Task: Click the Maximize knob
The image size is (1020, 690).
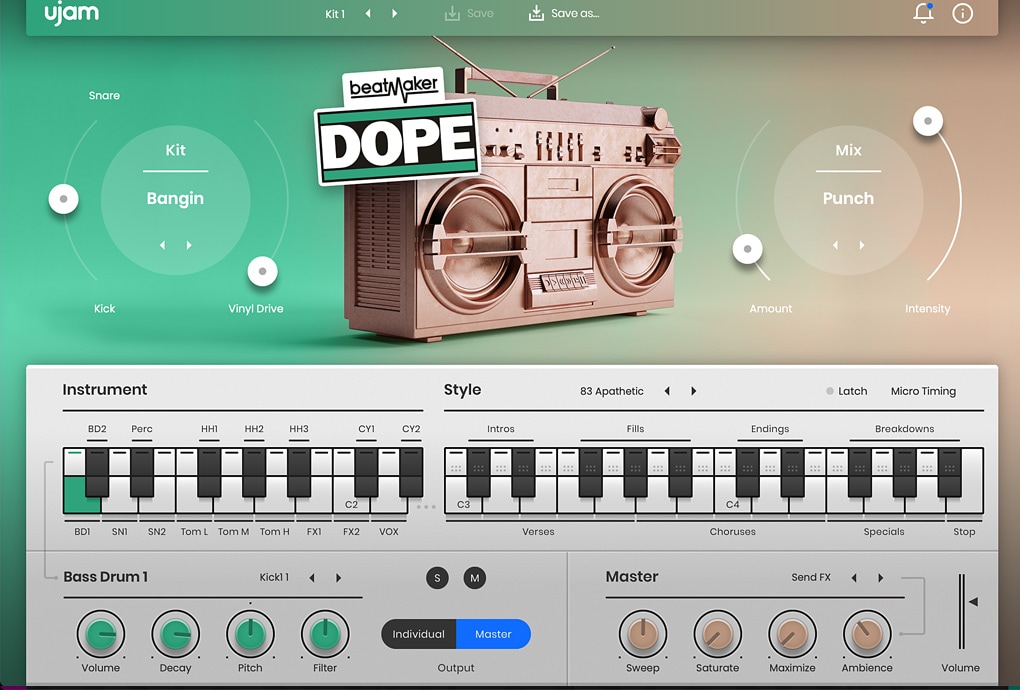Action: point(792,634)
